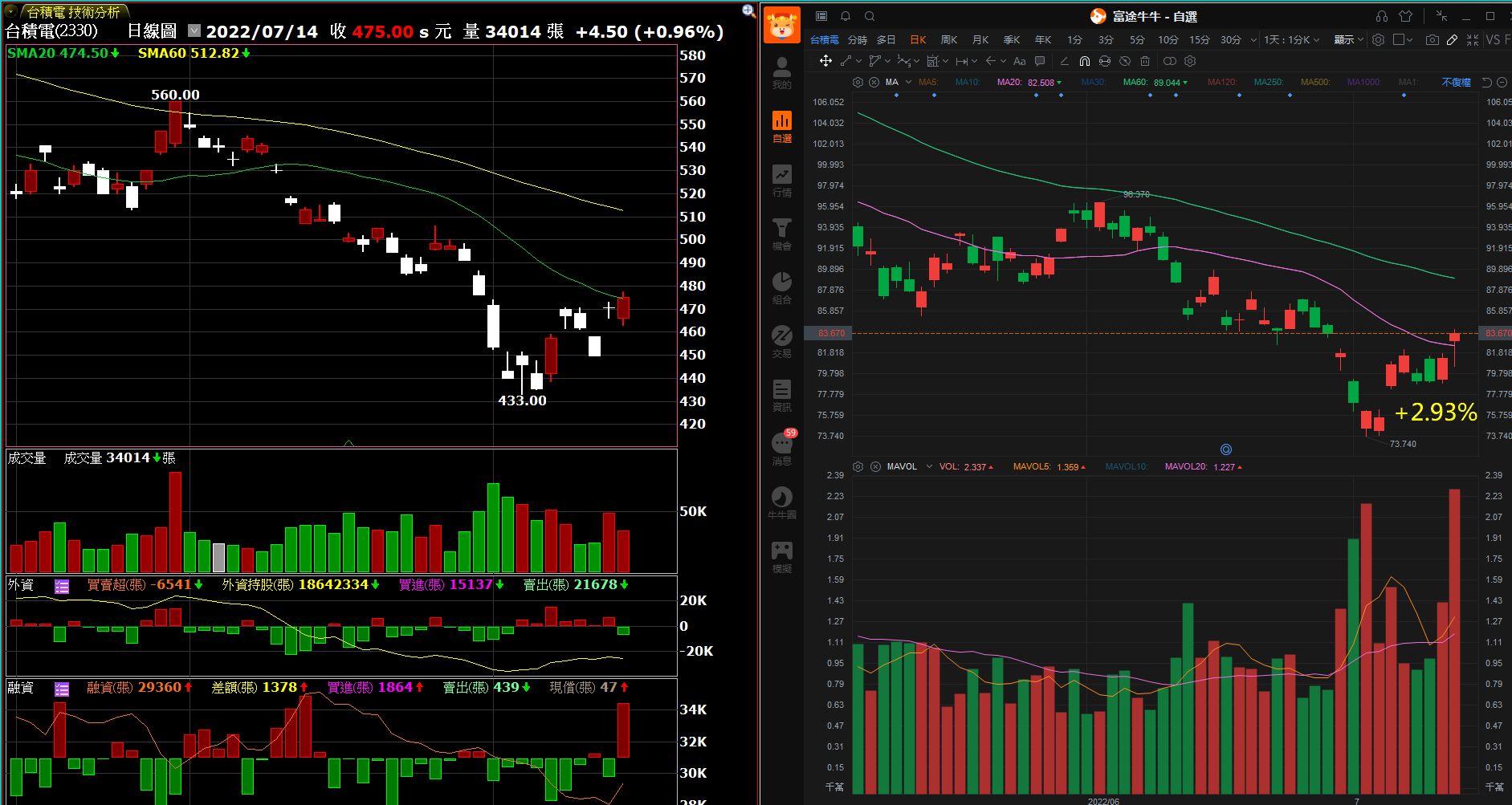Toggle the MAVOL10 line visibility
This screenshot has height=805, width=1512.
(x=1127, y=466)
